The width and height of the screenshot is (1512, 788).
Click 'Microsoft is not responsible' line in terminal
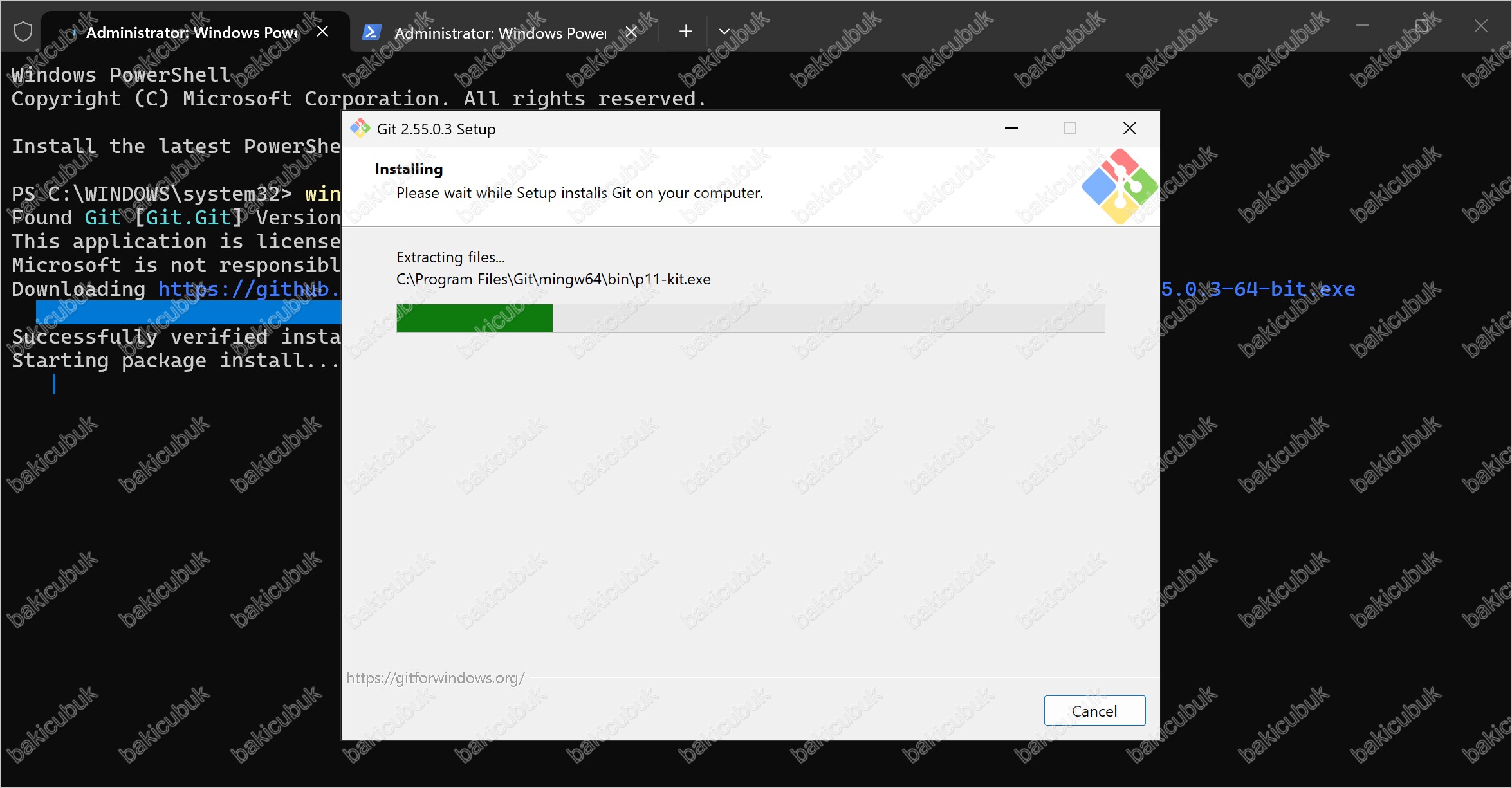(176, 266)
